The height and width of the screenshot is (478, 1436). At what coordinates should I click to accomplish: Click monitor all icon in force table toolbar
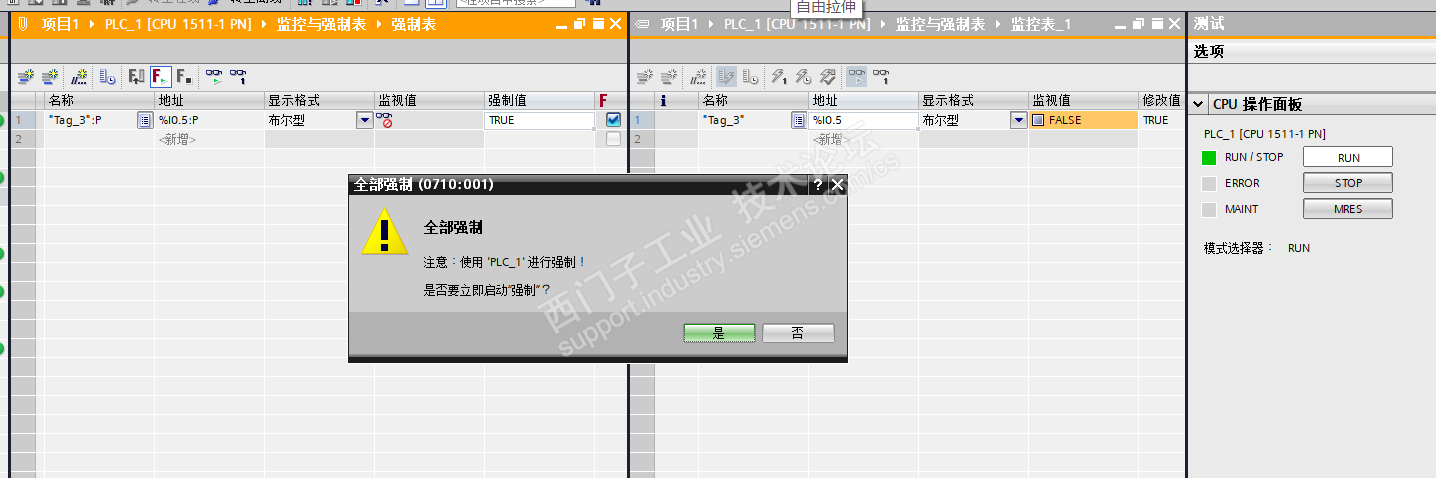click(214, 75)
